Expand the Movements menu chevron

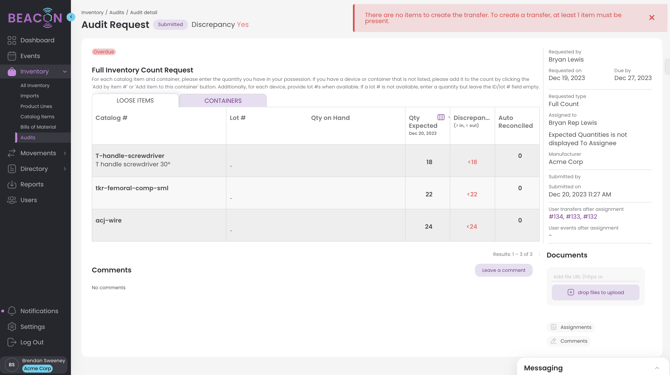point(65,153)
